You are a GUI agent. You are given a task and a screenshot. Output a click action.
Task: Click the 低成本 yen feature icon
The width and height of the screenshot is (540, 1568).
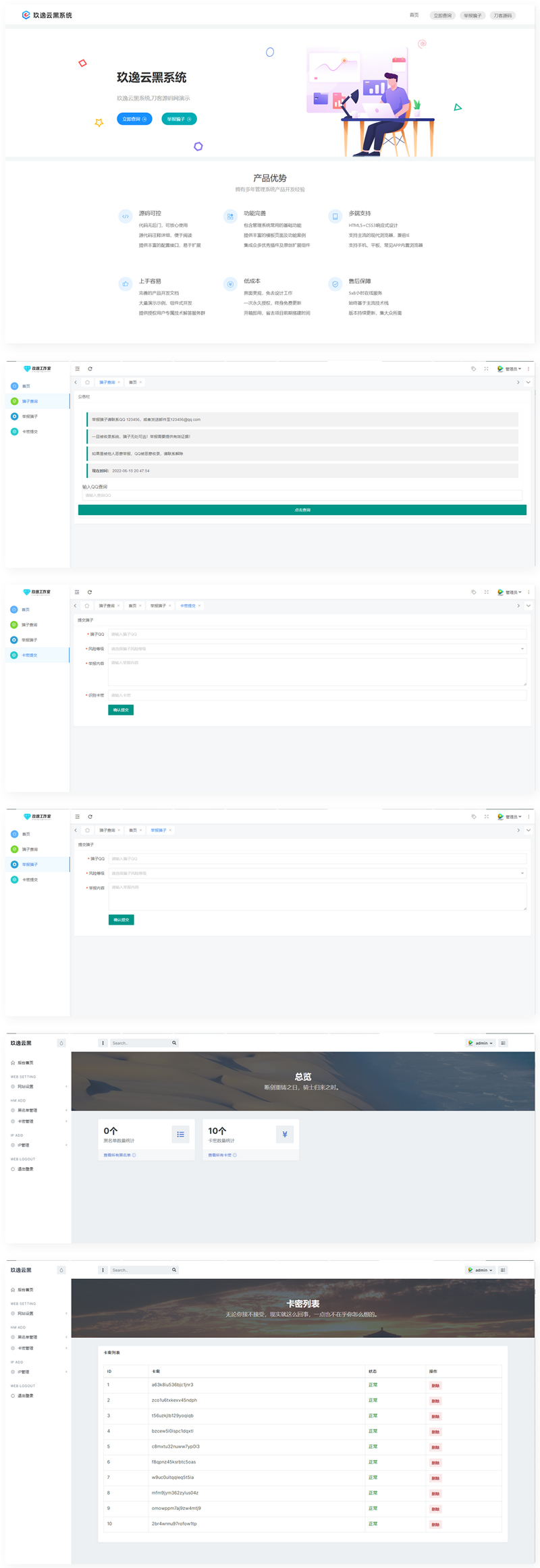230,284
